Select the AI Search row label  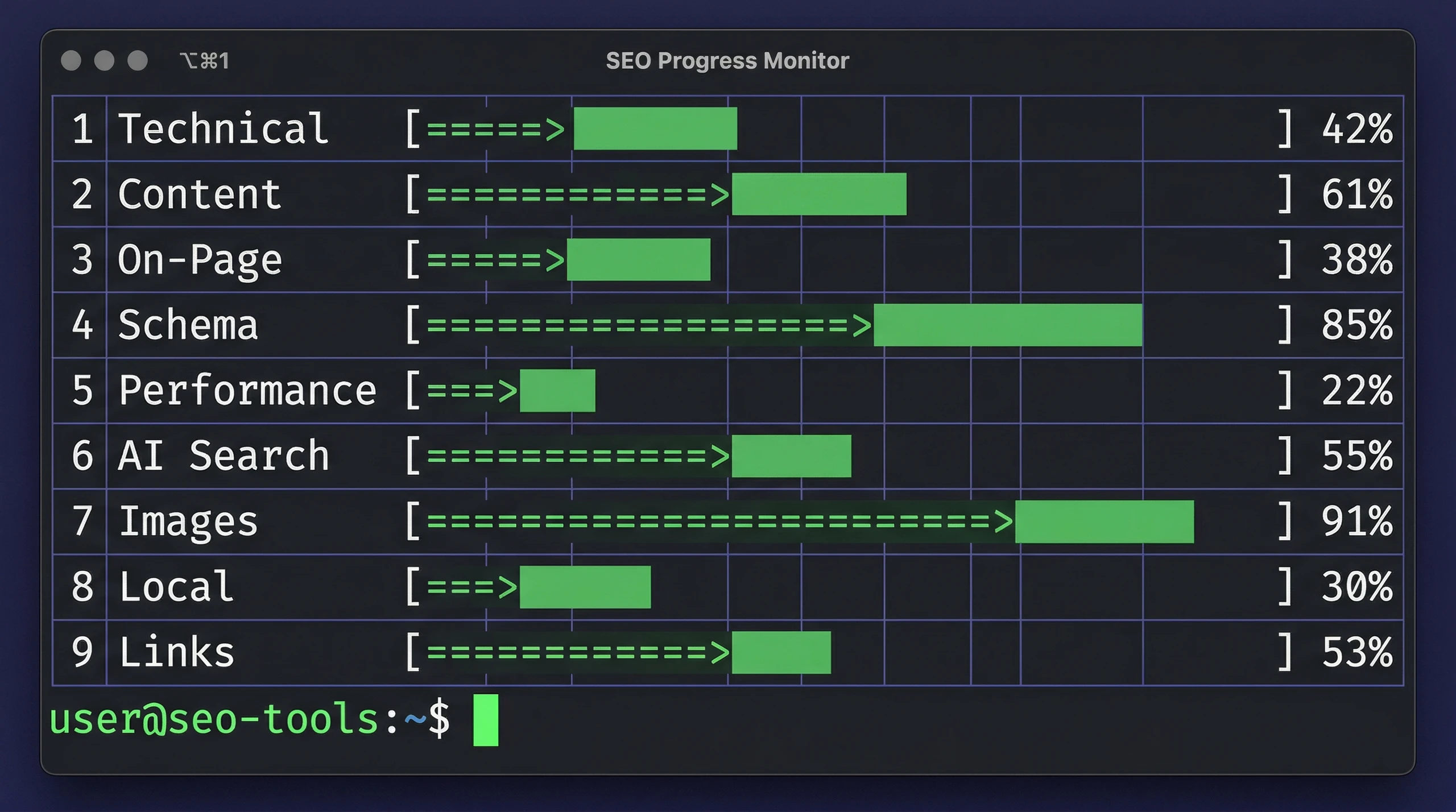[224, 456]
